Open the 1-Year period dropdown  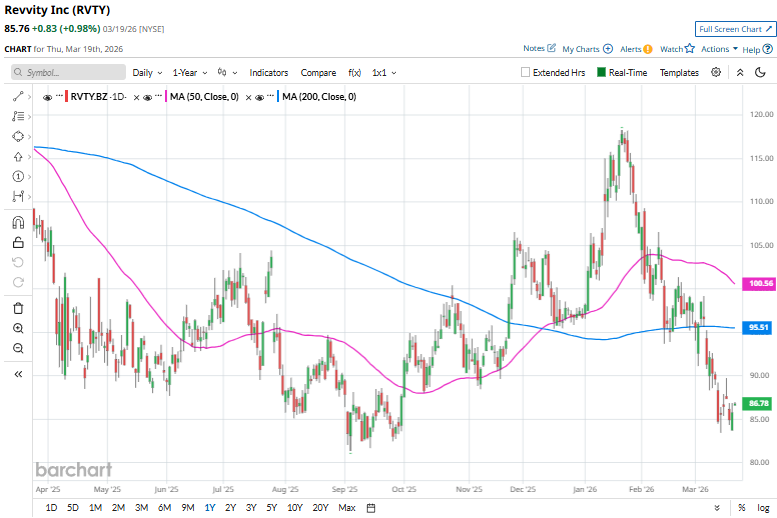tap(190, 73)
